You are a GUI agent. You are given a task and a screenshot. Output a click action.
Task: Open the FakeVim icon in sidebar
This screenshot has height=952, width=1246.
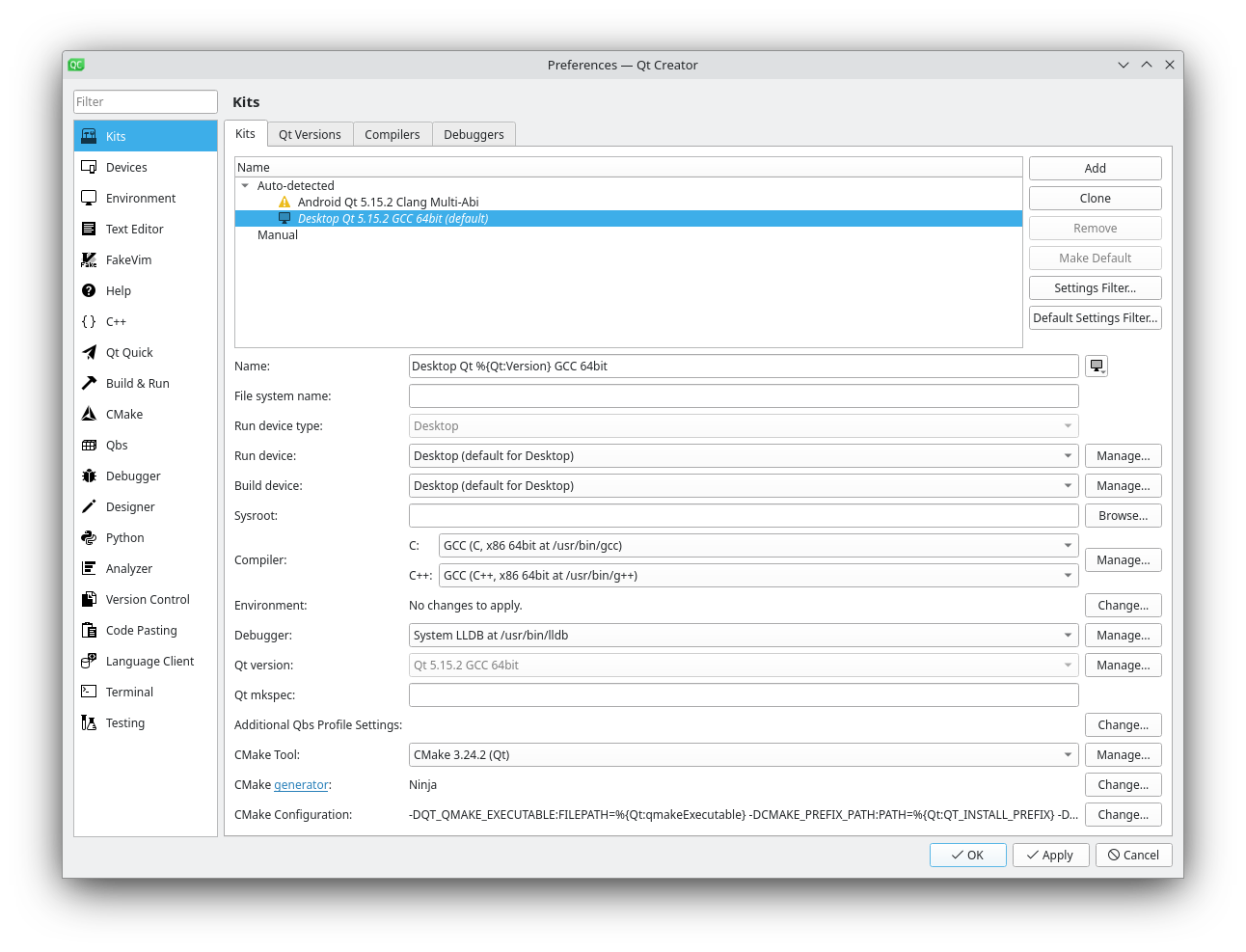coord(89,259)
